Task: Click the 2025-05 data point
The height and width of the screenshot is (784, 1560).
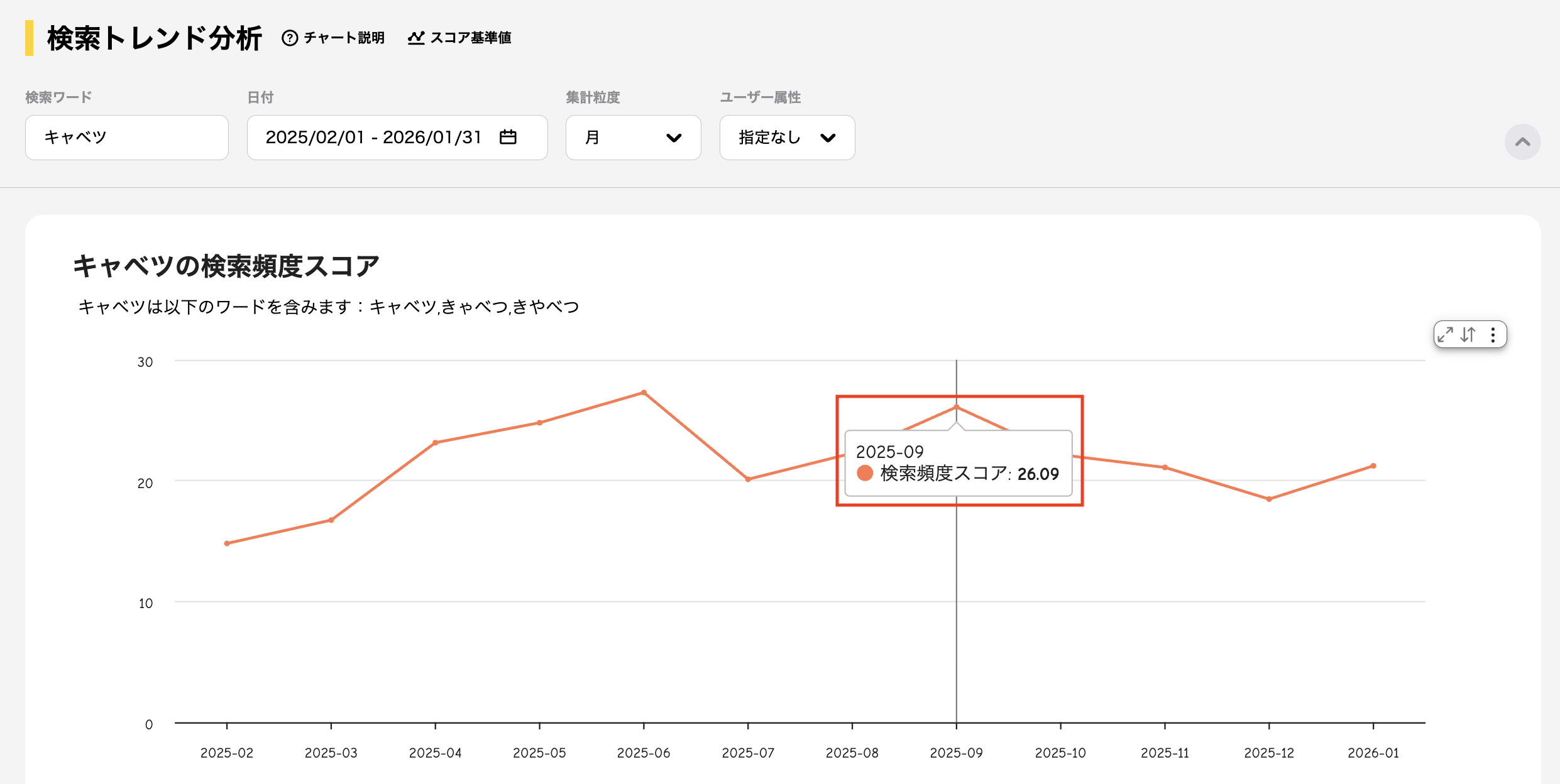Action: point(539,423)
